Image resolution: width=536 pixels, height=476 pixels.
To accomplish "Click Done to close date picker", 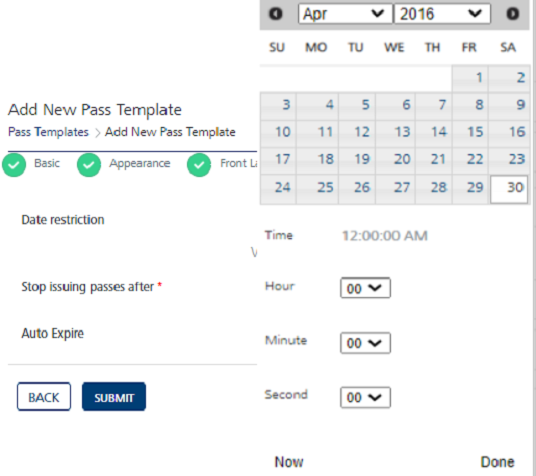I will 497,462.
